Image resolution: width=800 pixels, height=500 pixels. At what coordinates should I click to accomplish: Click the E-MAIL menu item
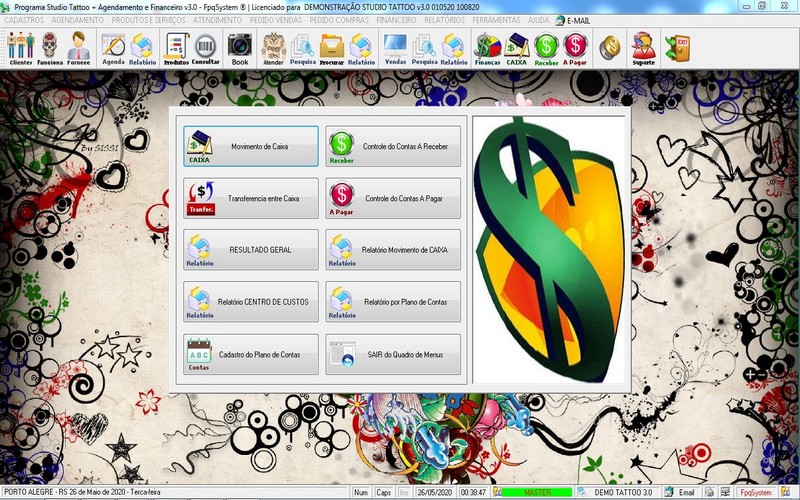click(x=573, y=20)
